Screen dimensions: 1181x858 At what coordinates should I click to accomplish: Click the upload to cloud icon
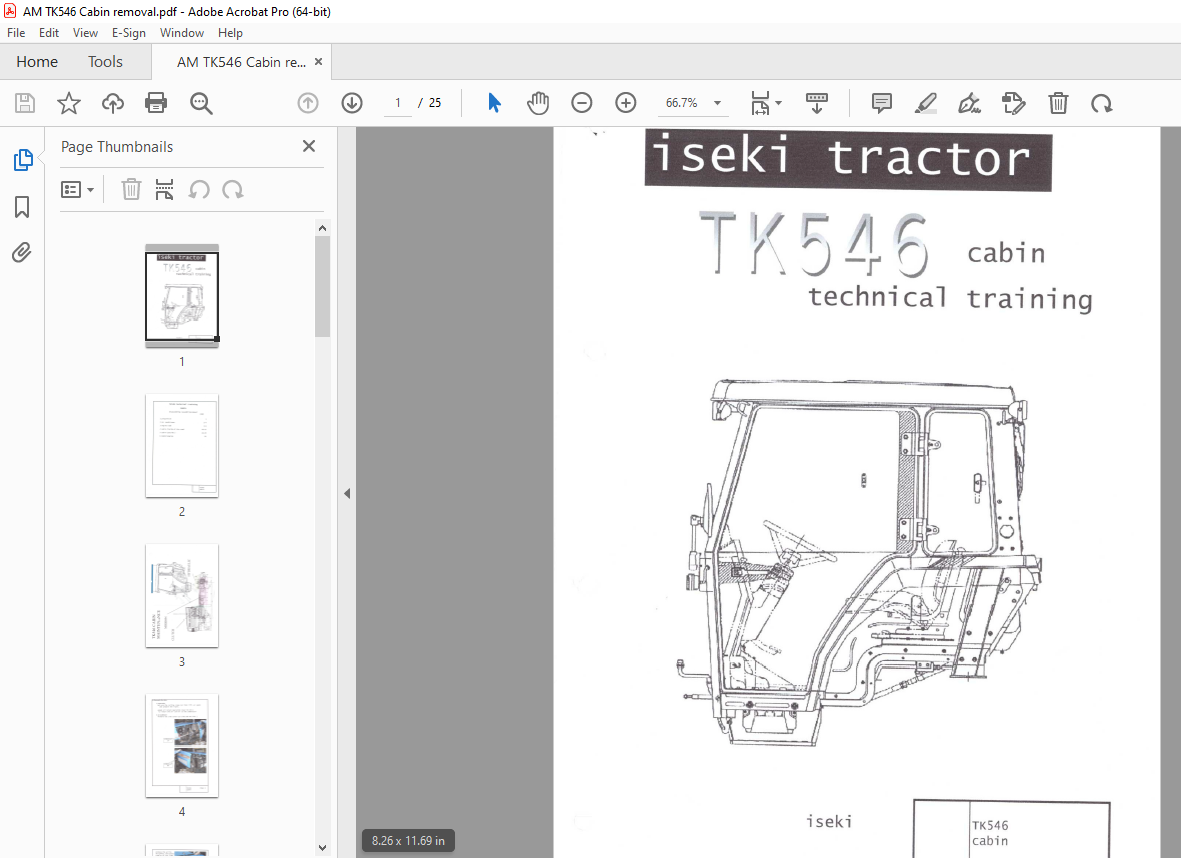tap(113, 103)
